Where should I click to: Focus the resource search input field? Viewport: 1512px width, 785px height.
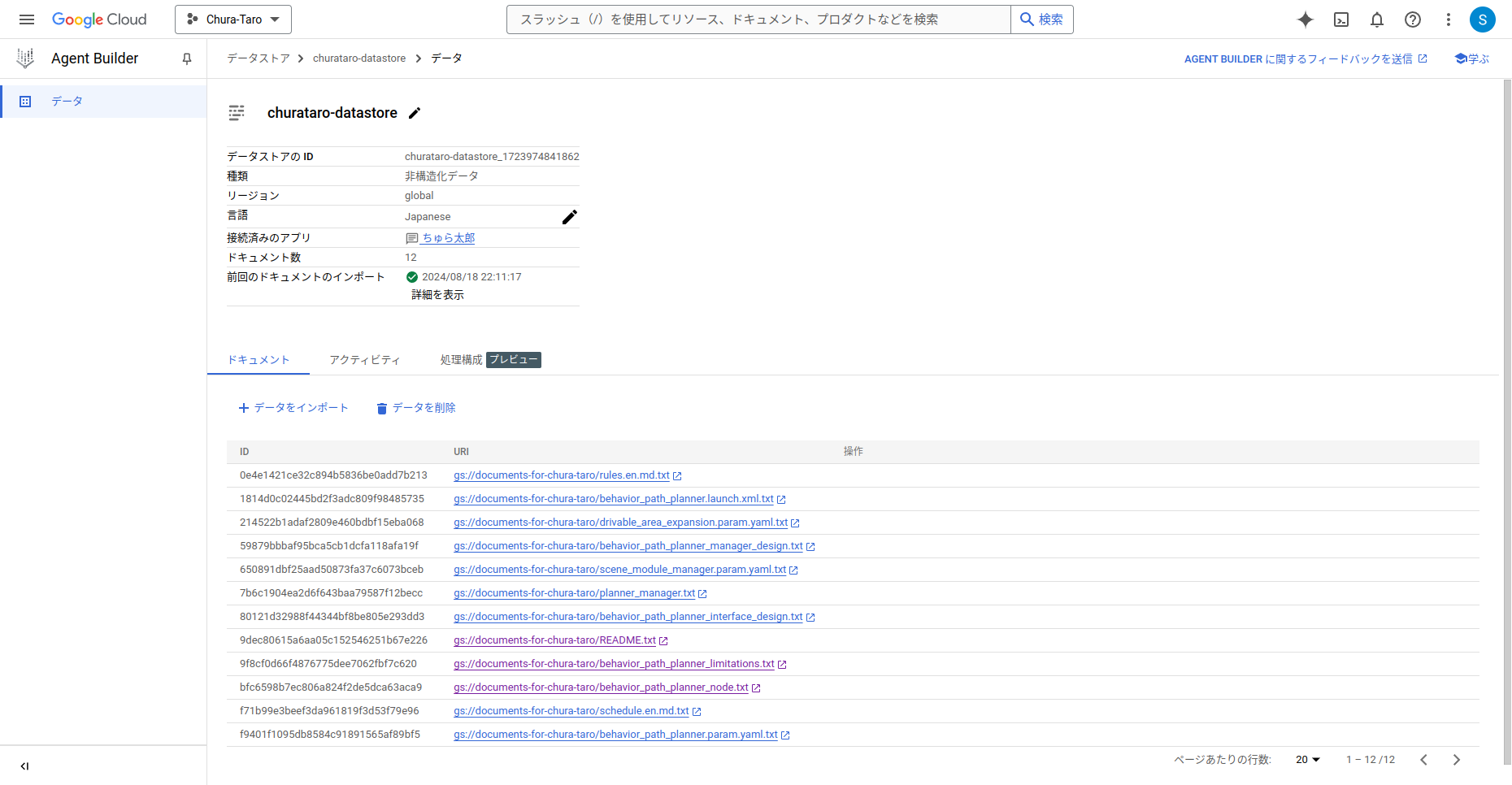coord(758,20)
